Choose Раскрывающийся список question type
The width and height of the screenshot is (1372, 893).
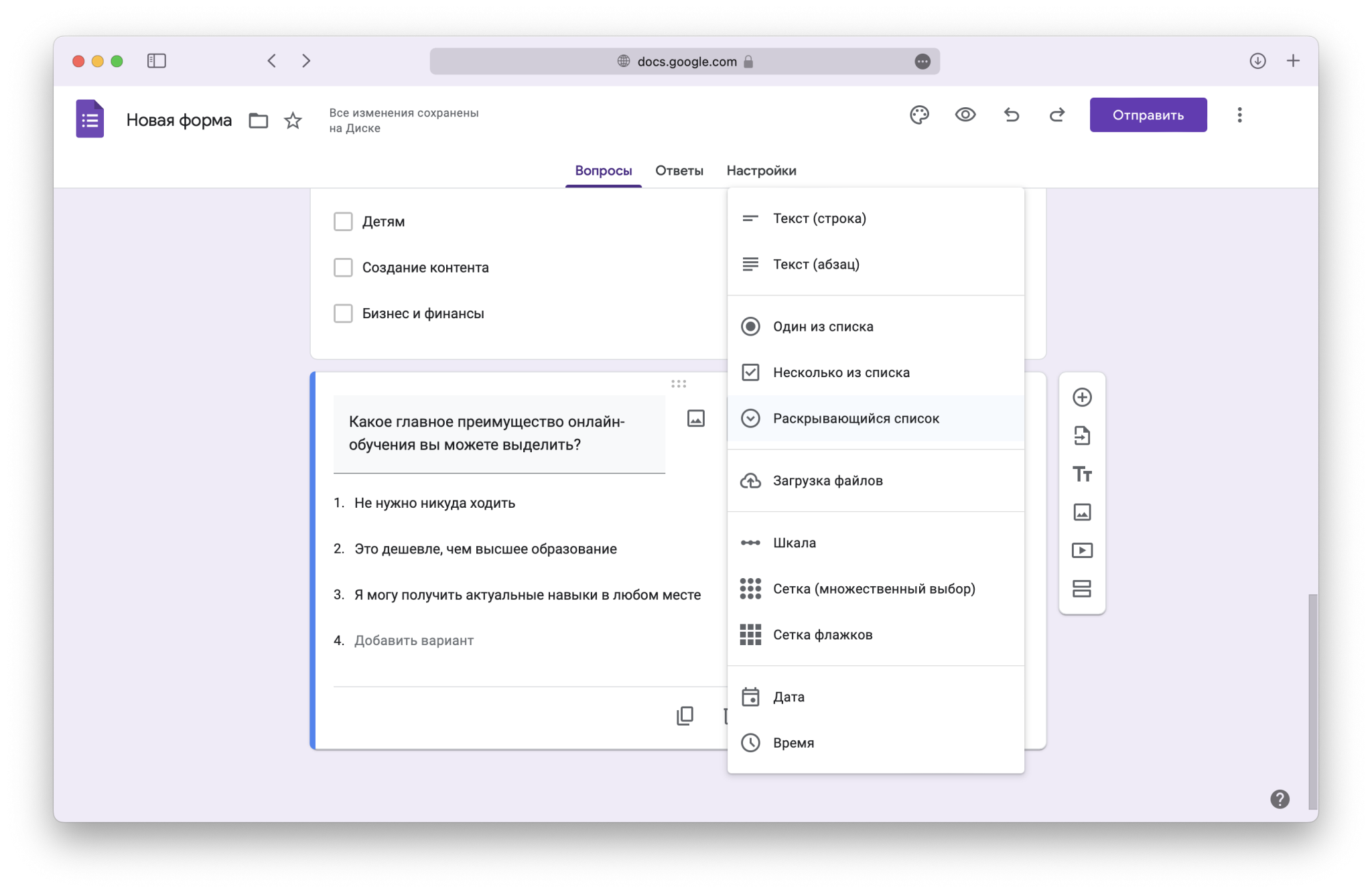point(855,419)
